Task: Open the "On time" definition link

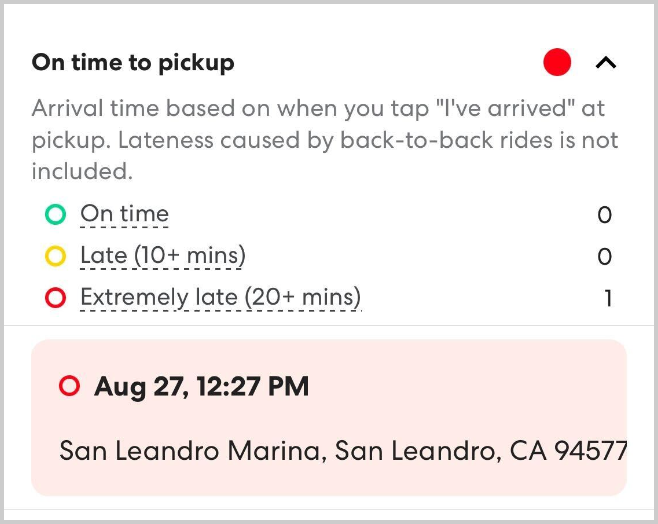Action: [124, 214]
